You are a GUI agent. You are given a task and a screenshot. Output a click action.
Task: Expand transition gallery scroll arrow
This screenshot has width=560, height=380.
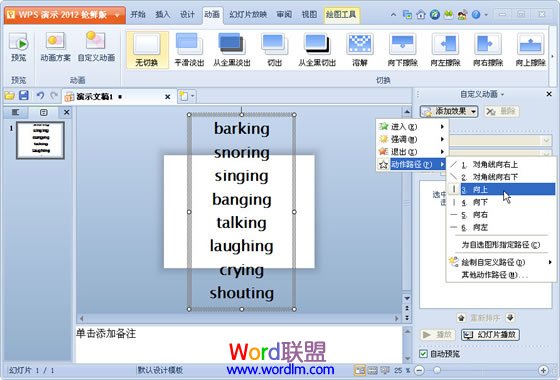(552, 56)
